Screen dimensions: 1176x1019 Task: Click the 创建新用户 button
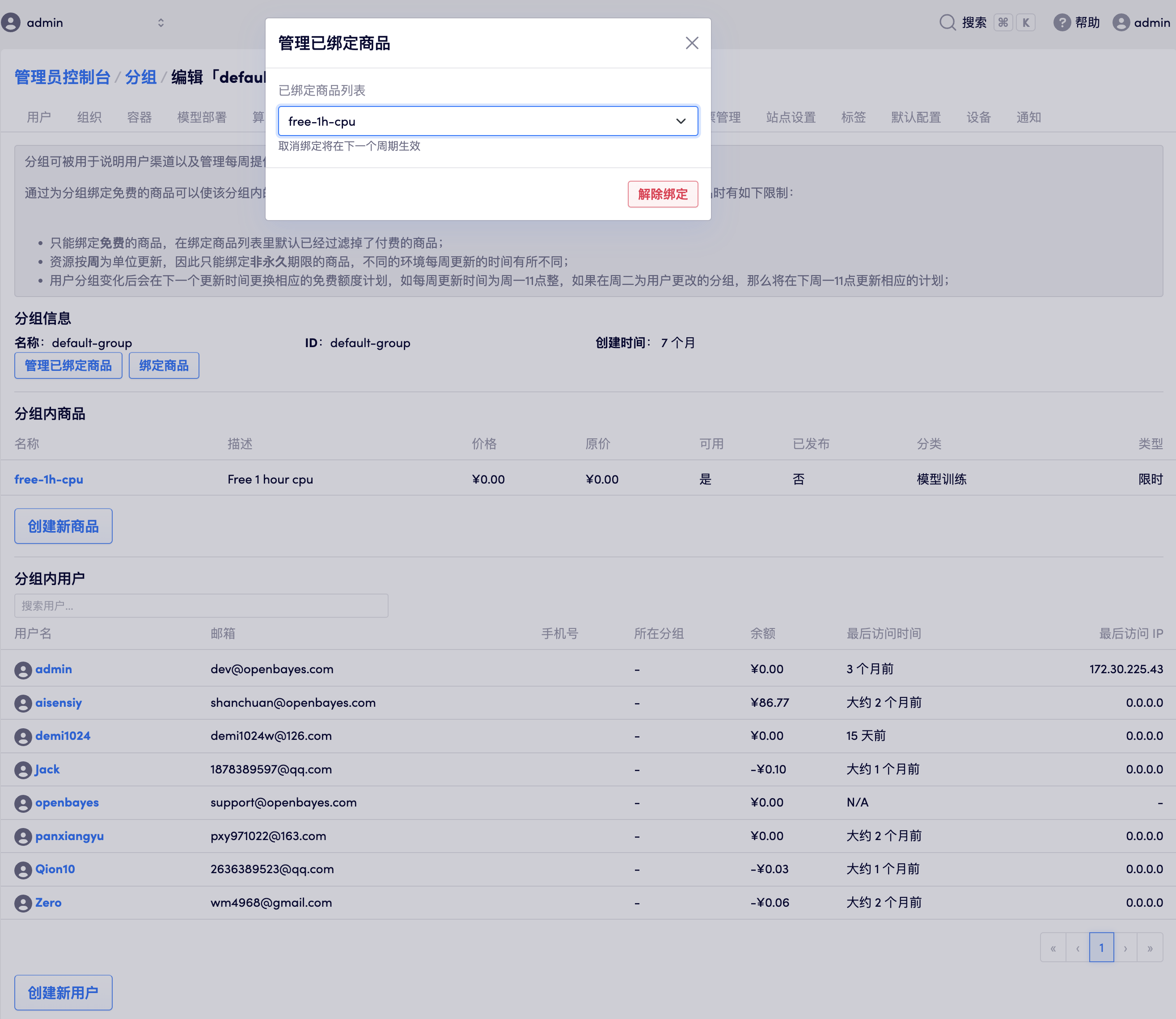coord(63,992)
